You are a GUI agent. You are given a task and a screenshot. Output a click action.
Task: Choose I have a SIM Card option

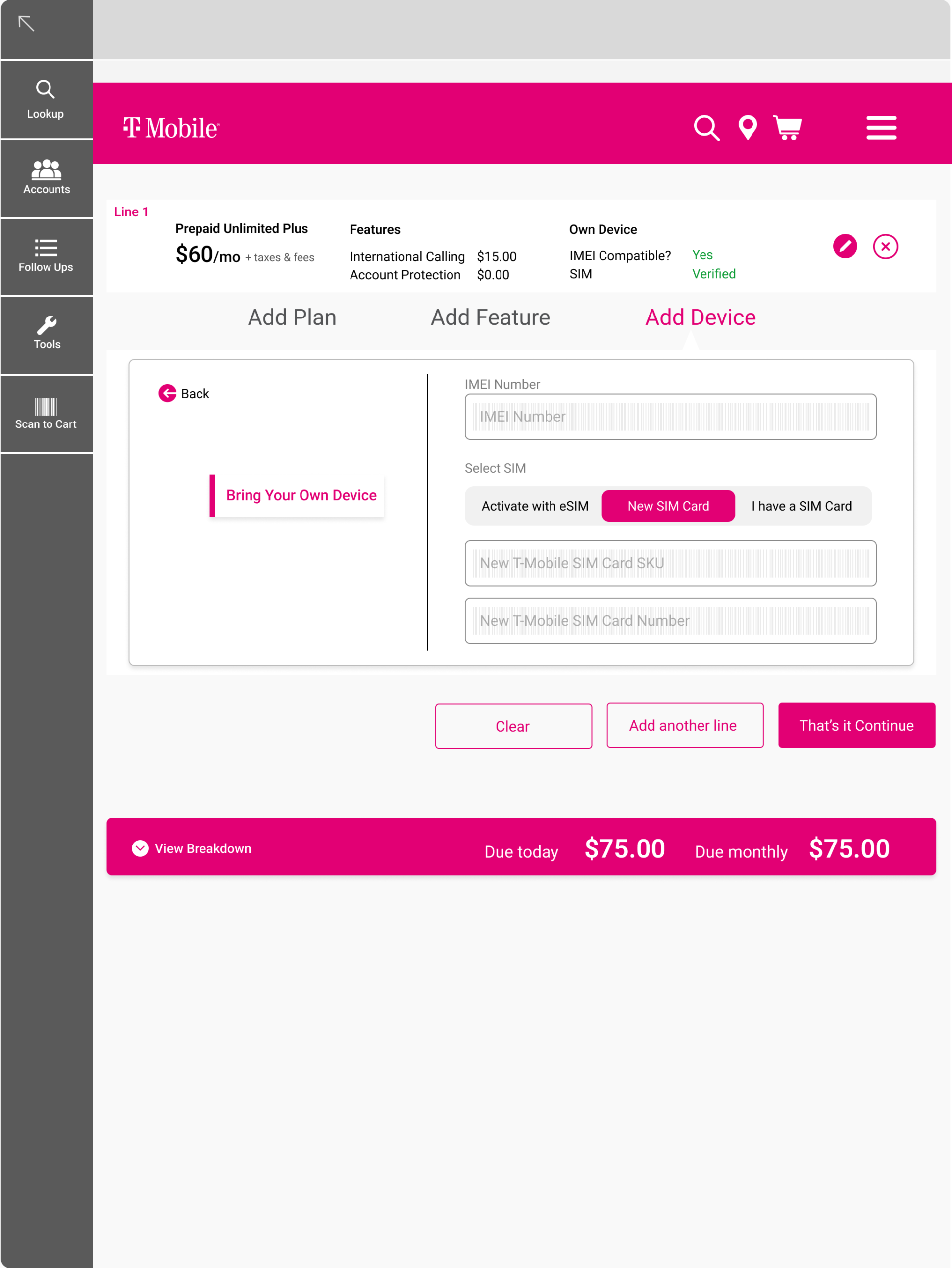(802, 506)
